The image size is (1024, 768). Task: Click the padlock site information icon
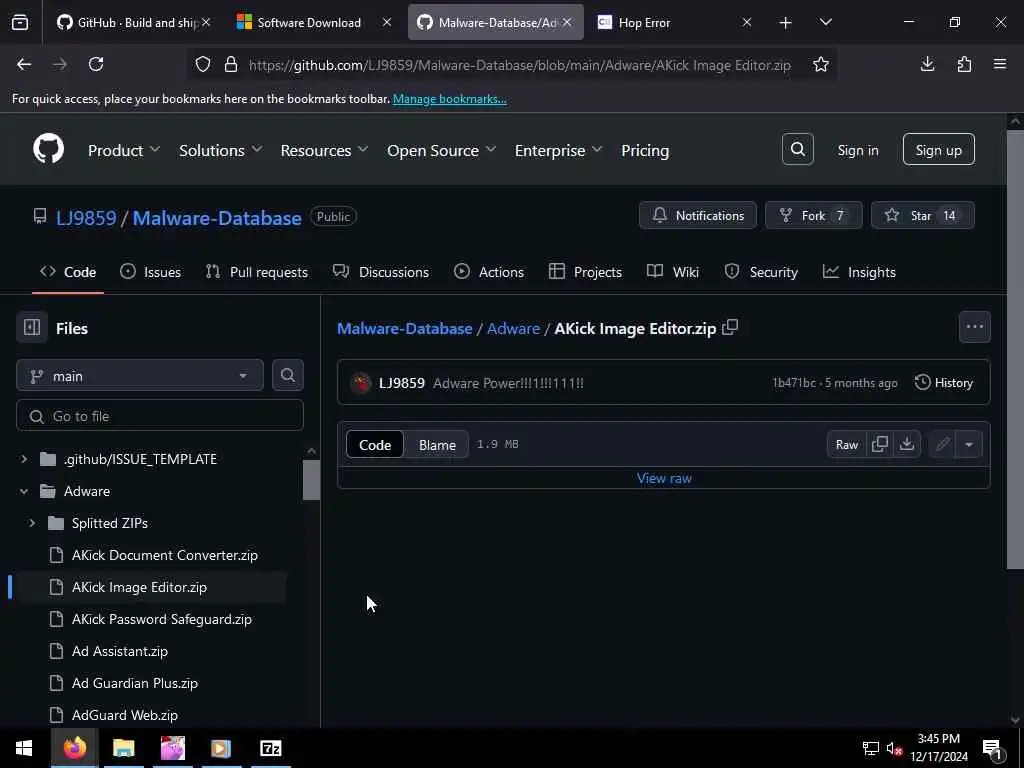coord(231,64)
